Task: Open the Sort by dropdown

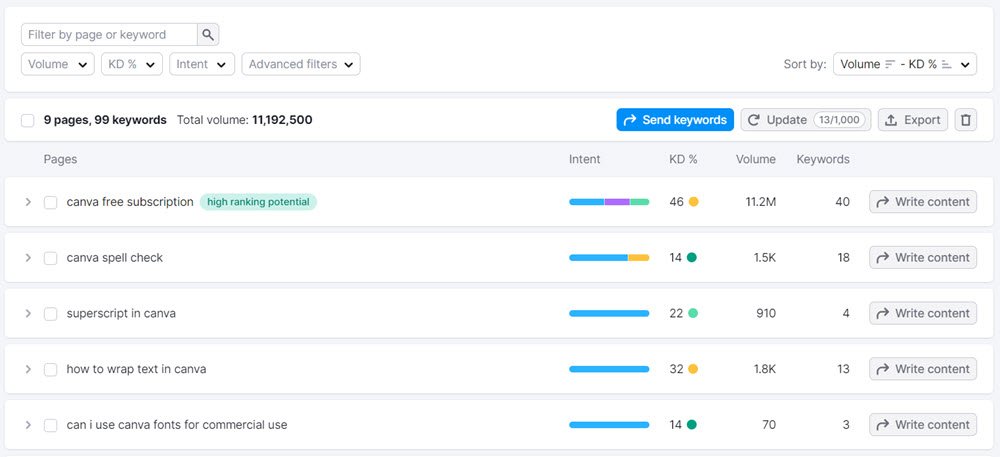Action: tap(904, 64)
